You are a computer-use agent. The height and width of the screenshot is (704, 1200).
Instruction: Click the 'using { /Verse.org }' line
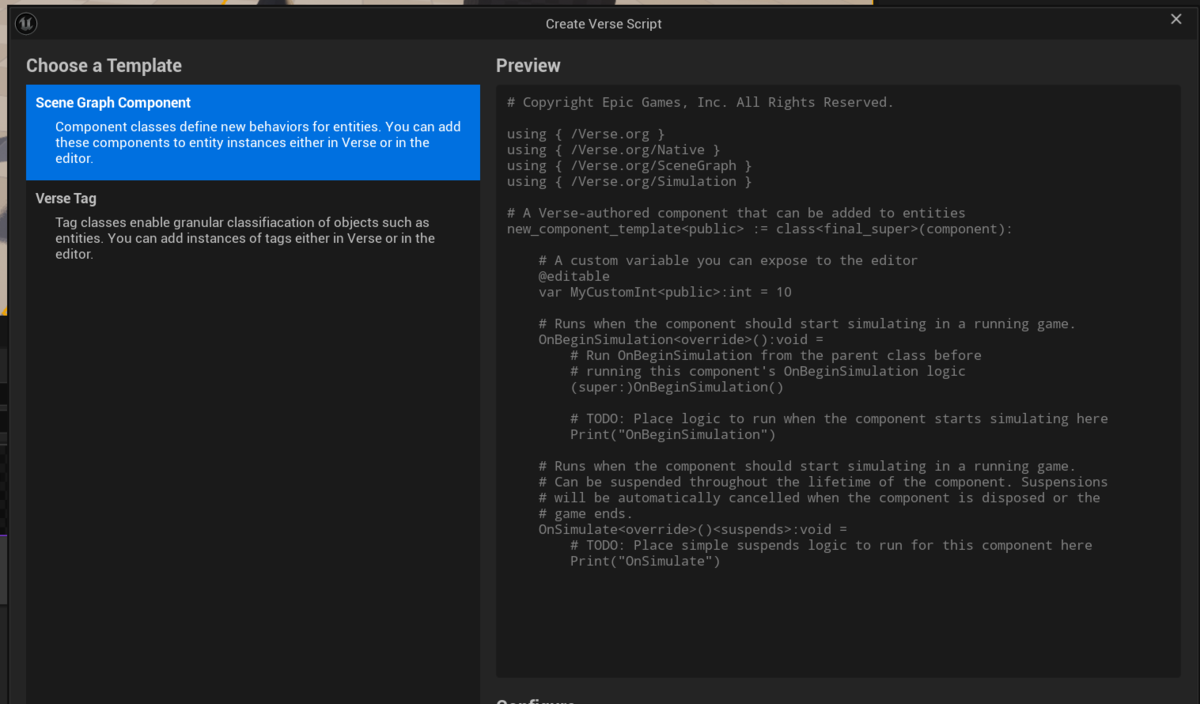pos(586,134)
